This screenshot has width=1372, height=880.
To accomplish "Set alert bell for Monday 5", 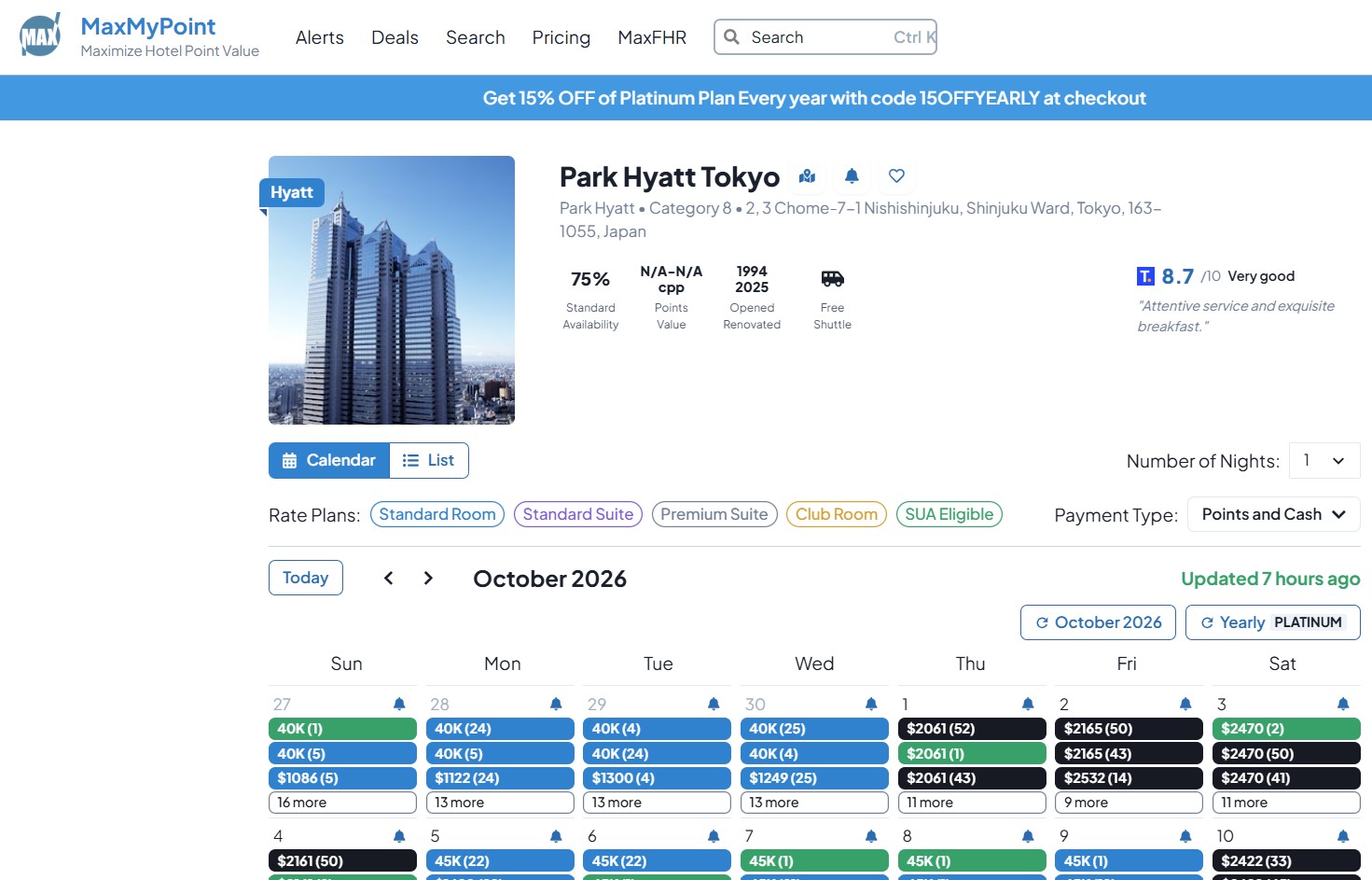I will (x=556, y=836).
